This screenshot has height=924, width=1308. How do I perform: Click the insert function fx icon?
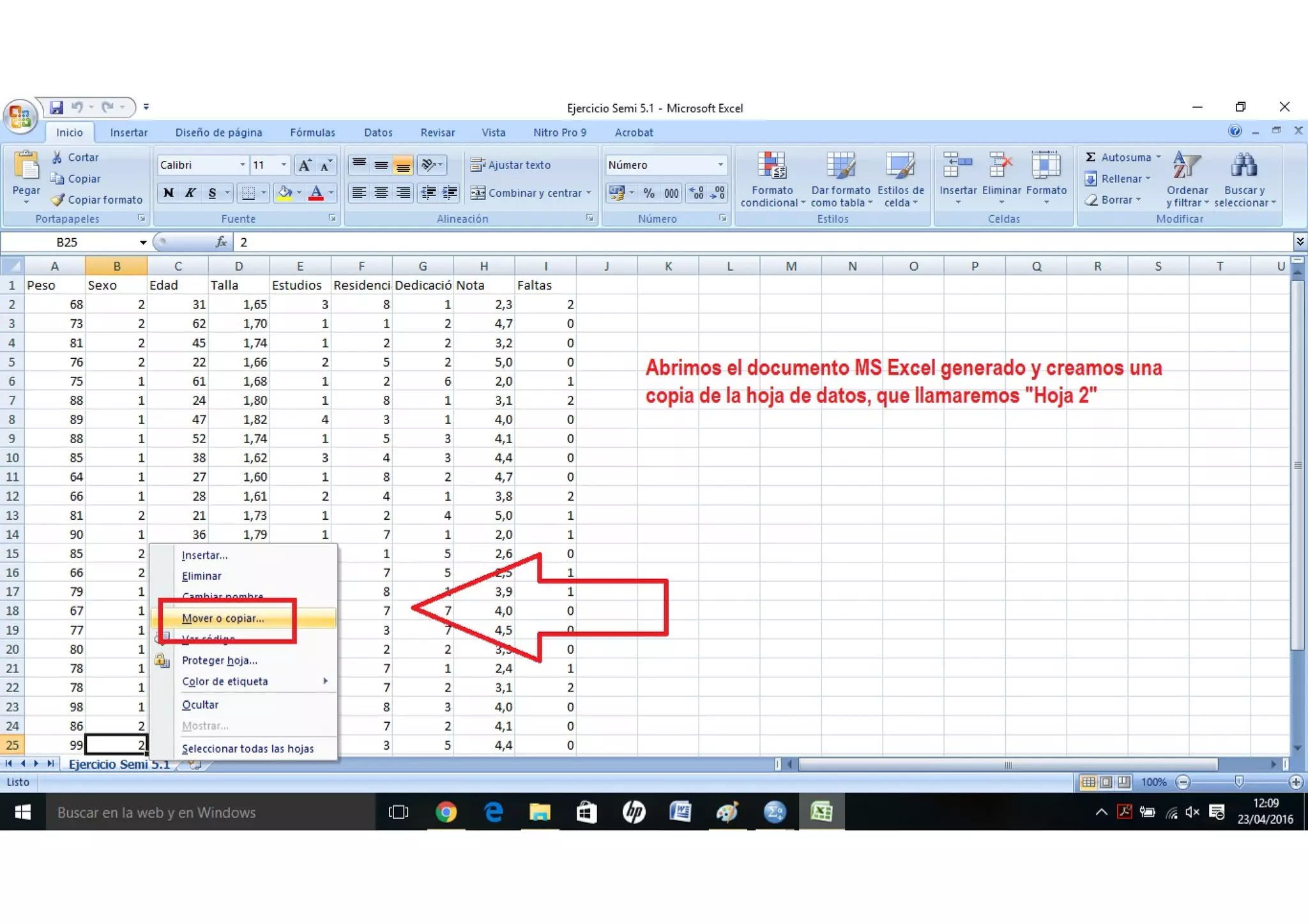[221, 242]
